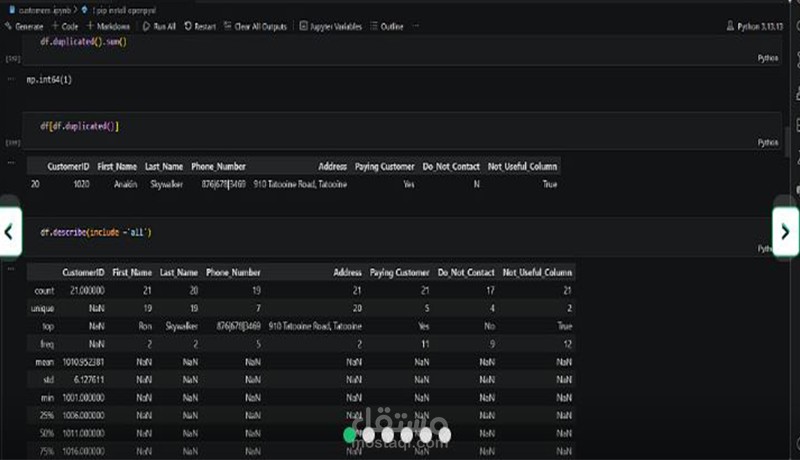
Task: Click the np.int64(1) output text
Action: [x=49, y=80]
